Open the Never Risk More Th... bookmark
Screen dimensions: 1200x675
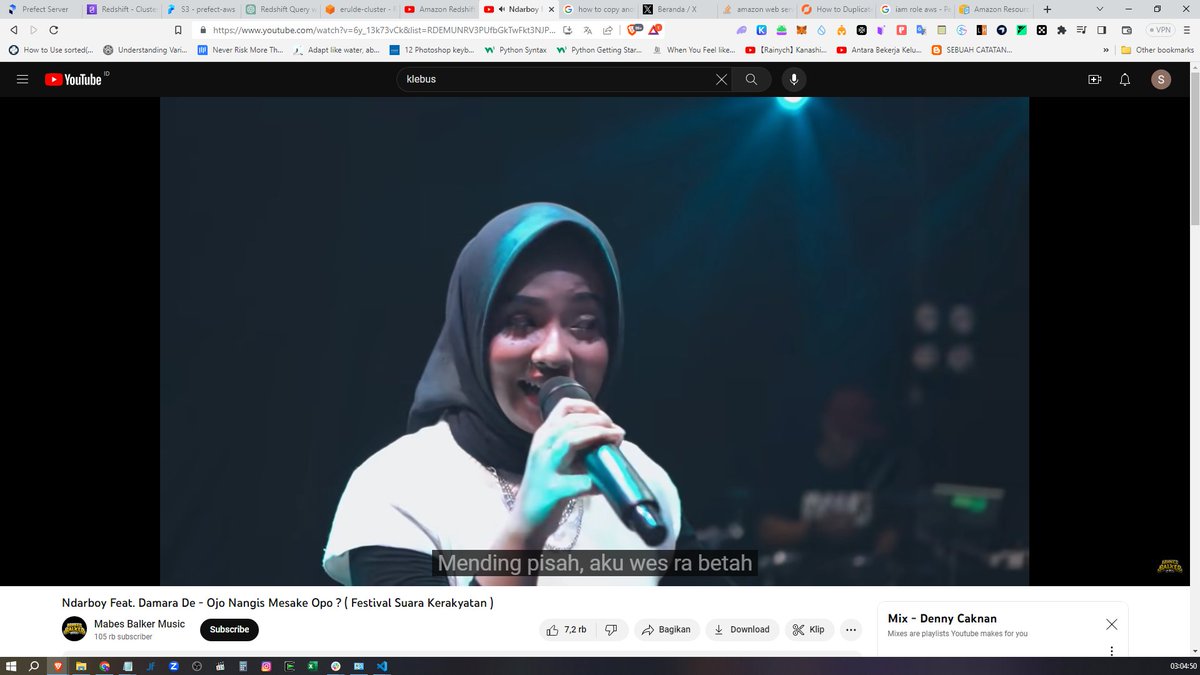(240, 49)
